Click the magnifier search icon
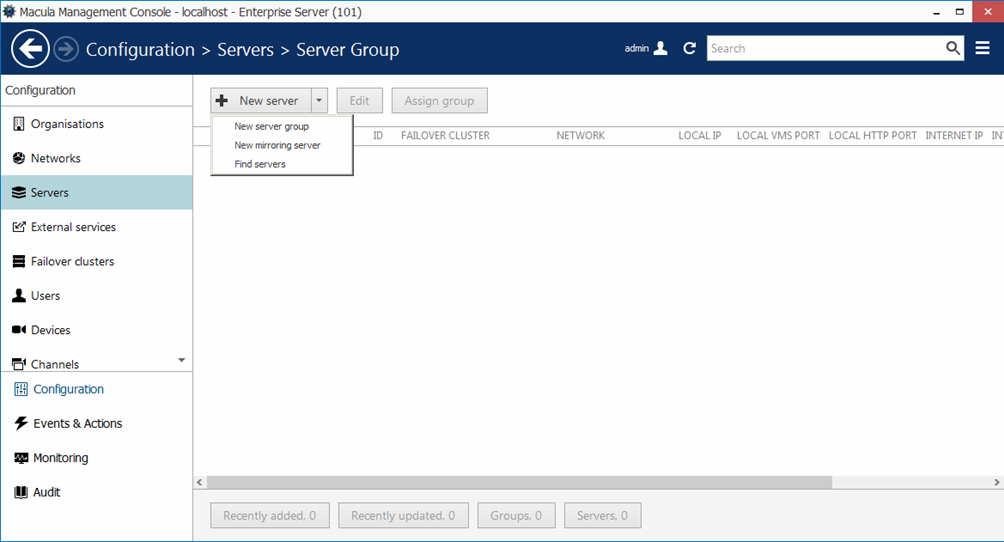1004x542 pixels. pos(953,48)
